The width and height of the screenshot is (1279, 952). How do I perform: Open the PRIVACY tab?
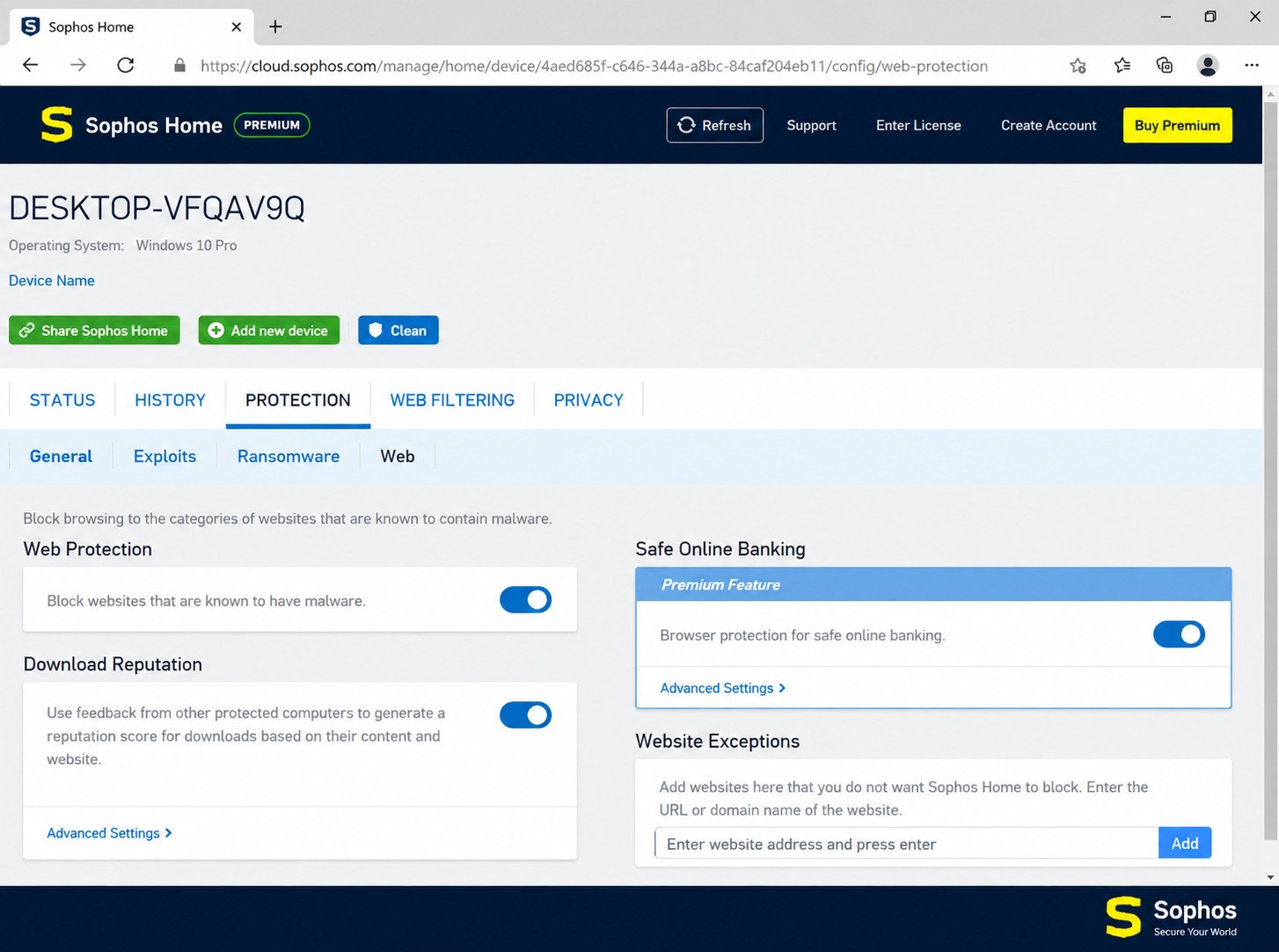tap(588, 400)
